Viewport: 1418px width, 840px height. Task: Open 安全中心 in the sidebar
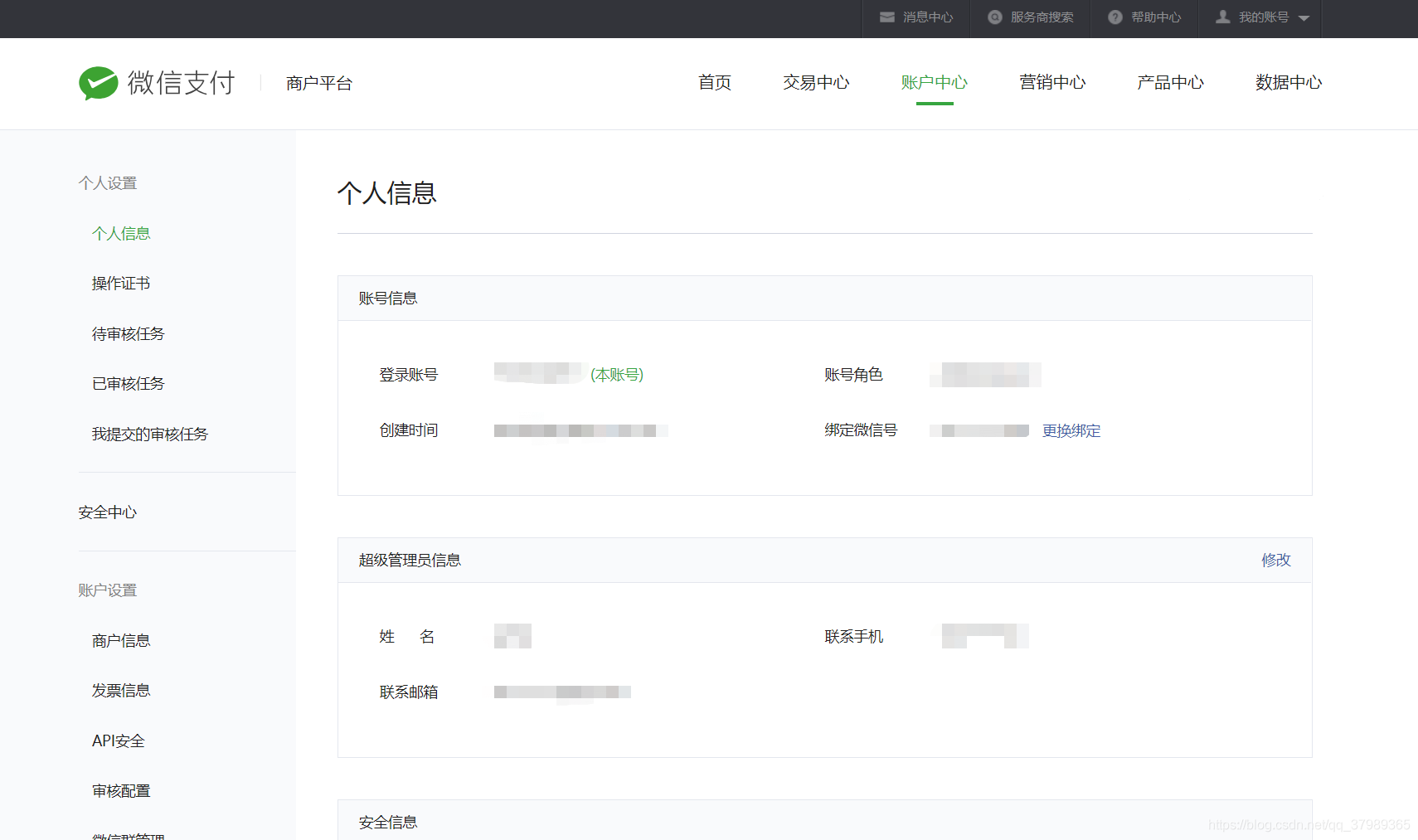(x=108, y=512)
